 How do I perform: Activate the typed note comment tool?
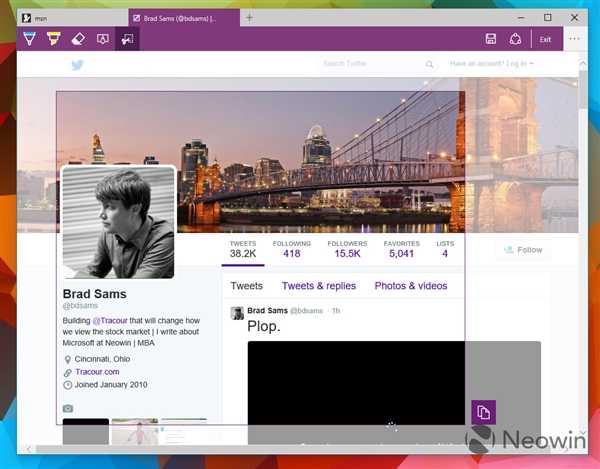click(x=102, y=39)
